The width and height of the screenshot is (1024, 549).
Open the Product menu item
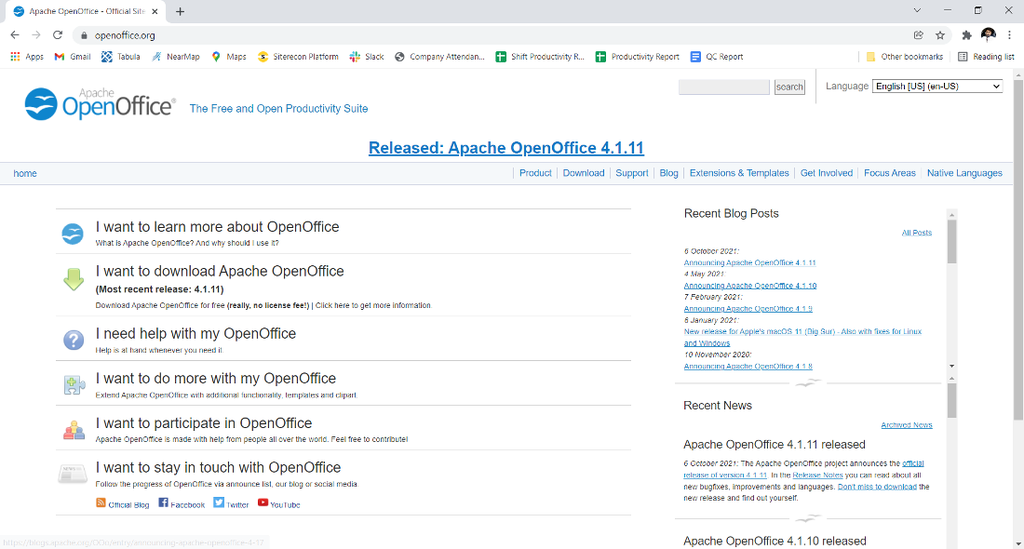536,173
